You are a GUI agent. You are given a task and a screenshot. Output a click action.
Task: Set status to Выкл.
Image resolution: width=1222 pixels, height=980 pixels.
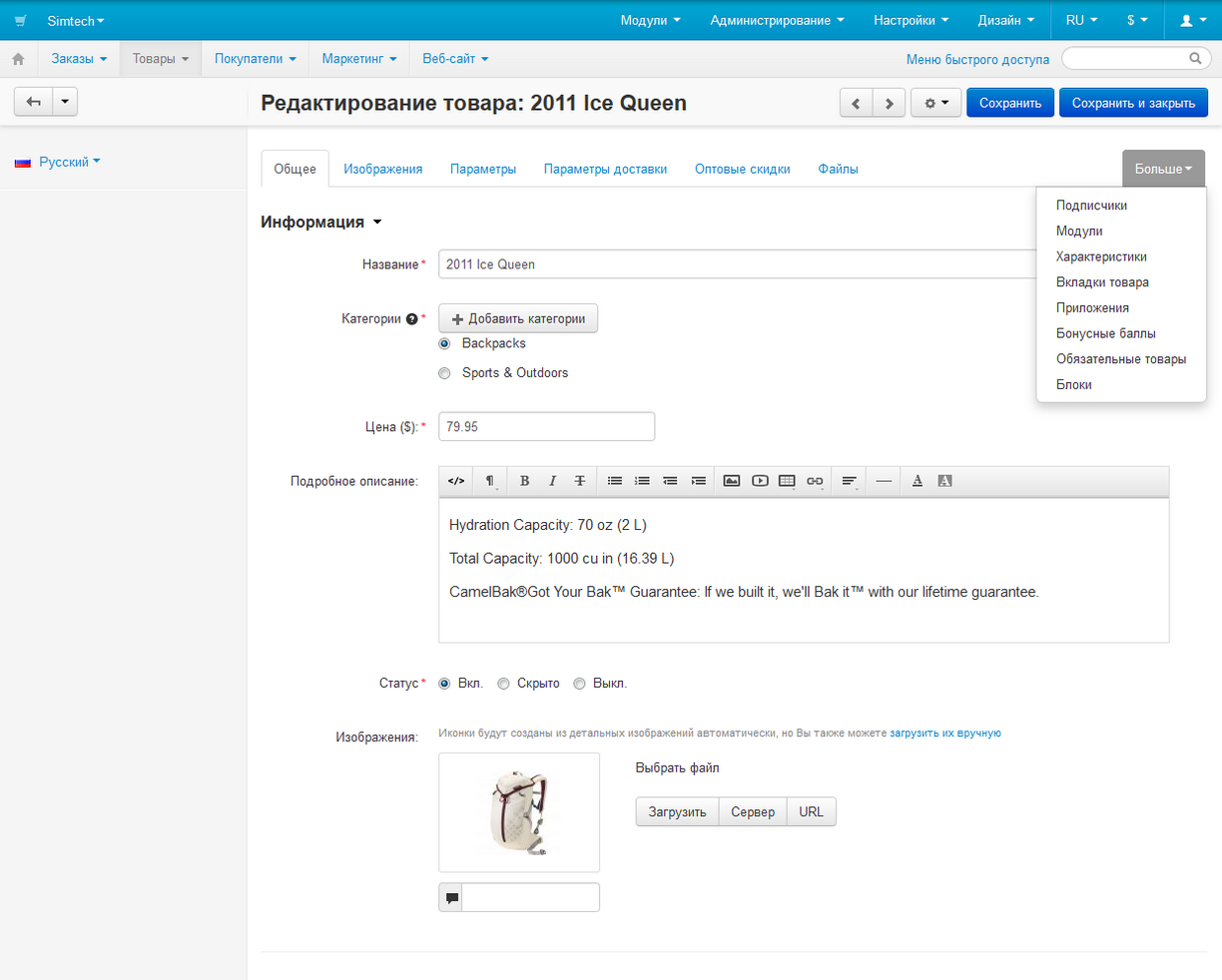point(579,684)
